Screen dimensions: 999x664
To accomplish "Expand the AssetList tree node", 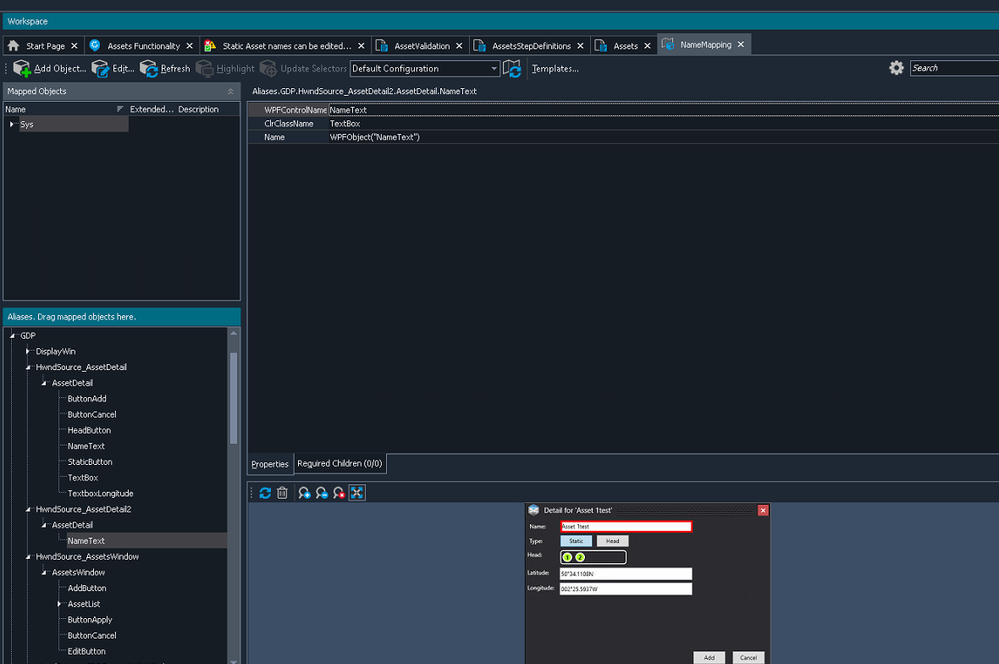I will (x=60, y=605).
